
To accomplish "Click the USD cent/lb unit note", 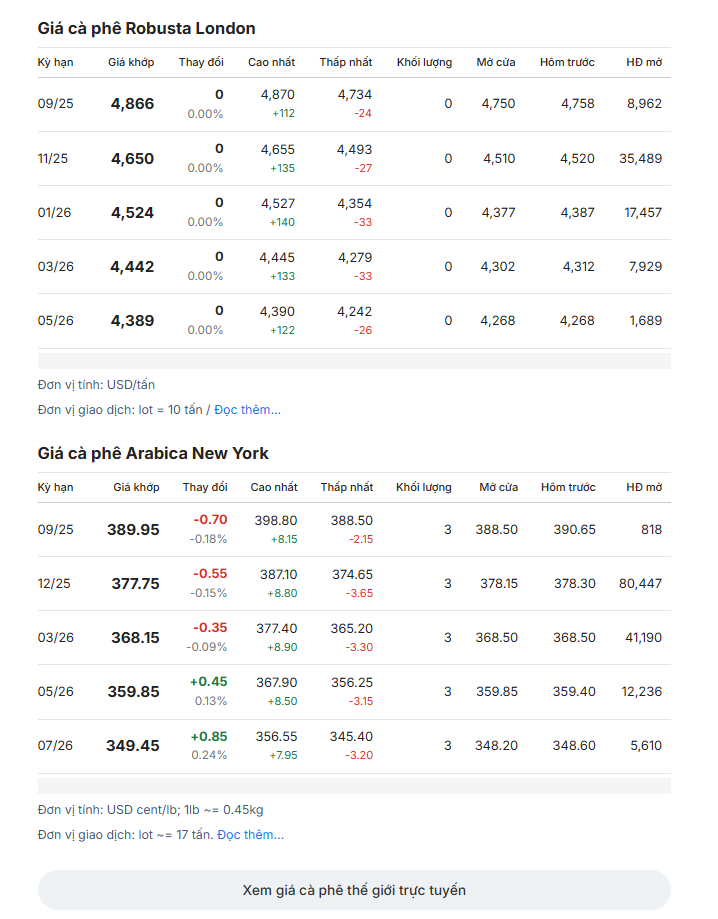I will (x=151, y=809).
